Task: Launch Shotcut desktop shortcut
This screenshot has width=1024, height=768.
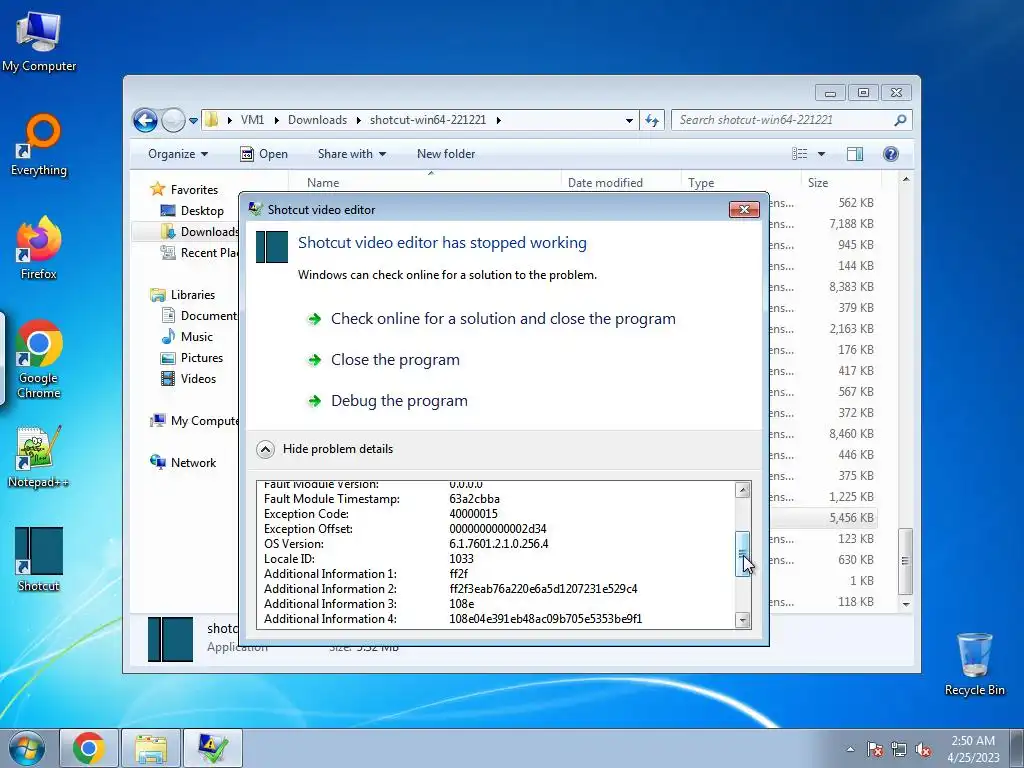Action: pos(39,559)
